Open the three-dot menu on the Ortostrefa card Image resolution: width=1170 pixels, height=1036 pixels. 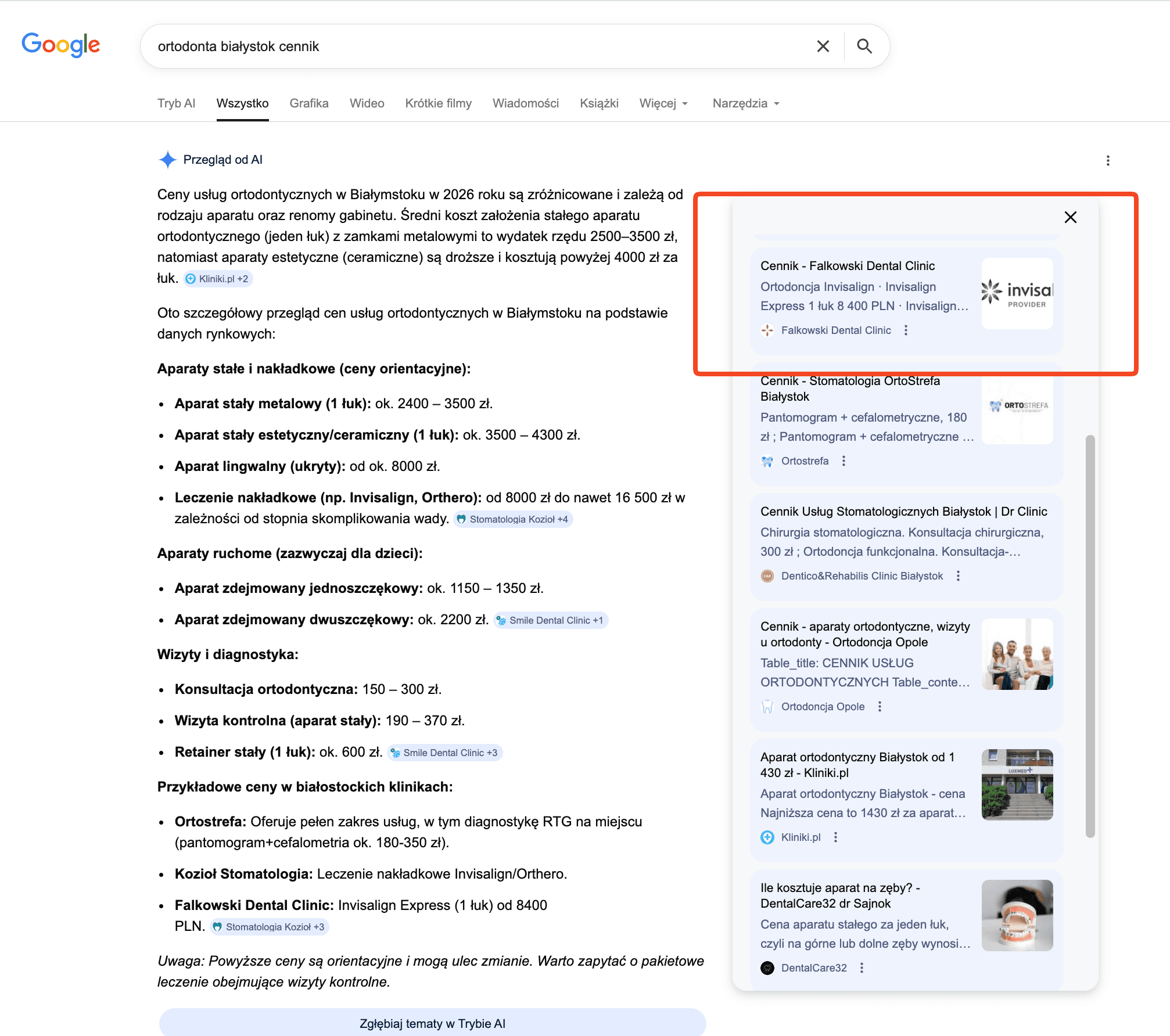(844, 461)
